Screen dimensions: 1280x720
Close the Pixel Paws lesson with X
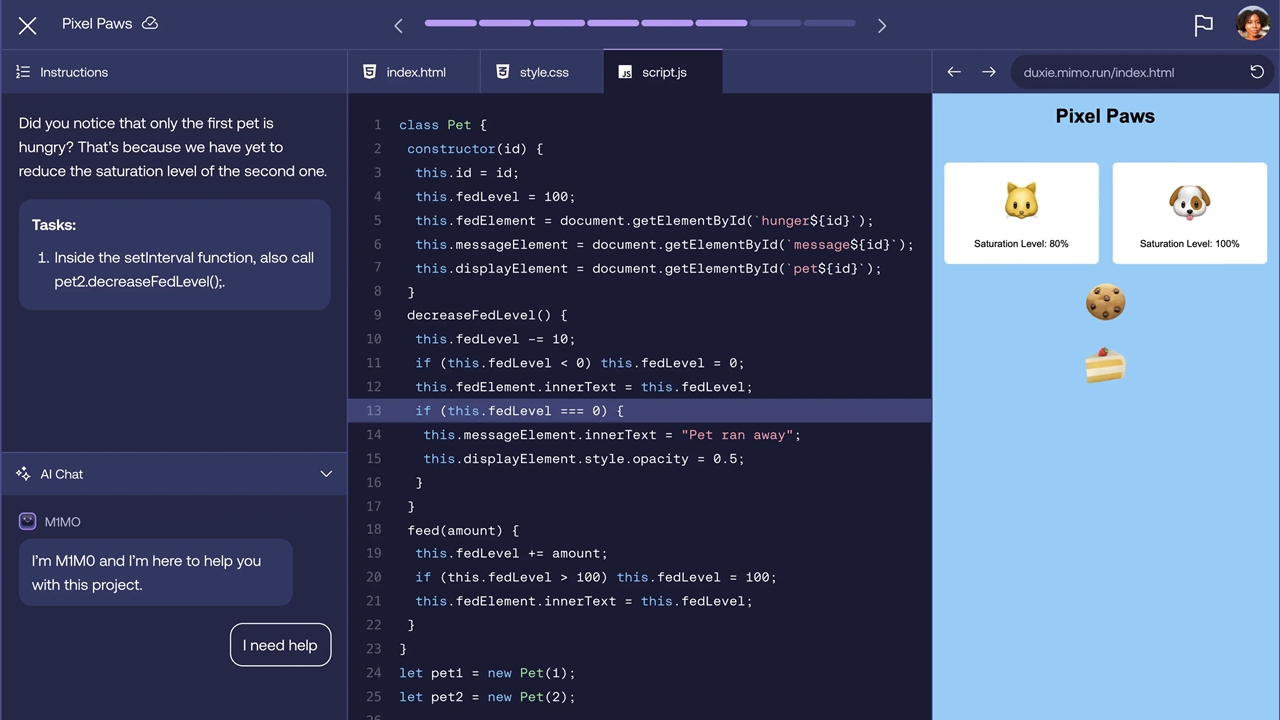click(27, 25)
